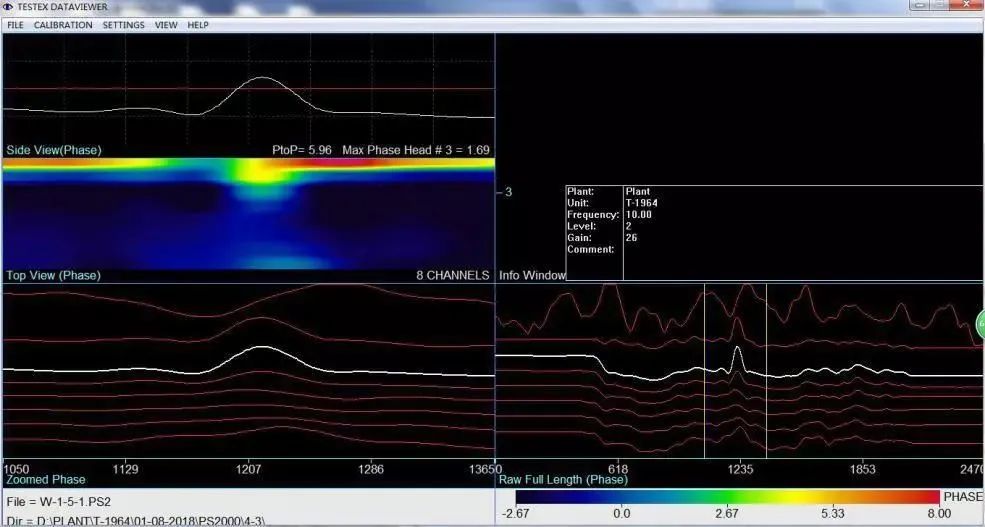The image size is (985, 527).
Task: Click the 1129 axis label in zoomed plot
Action: (x=125, y=469)
